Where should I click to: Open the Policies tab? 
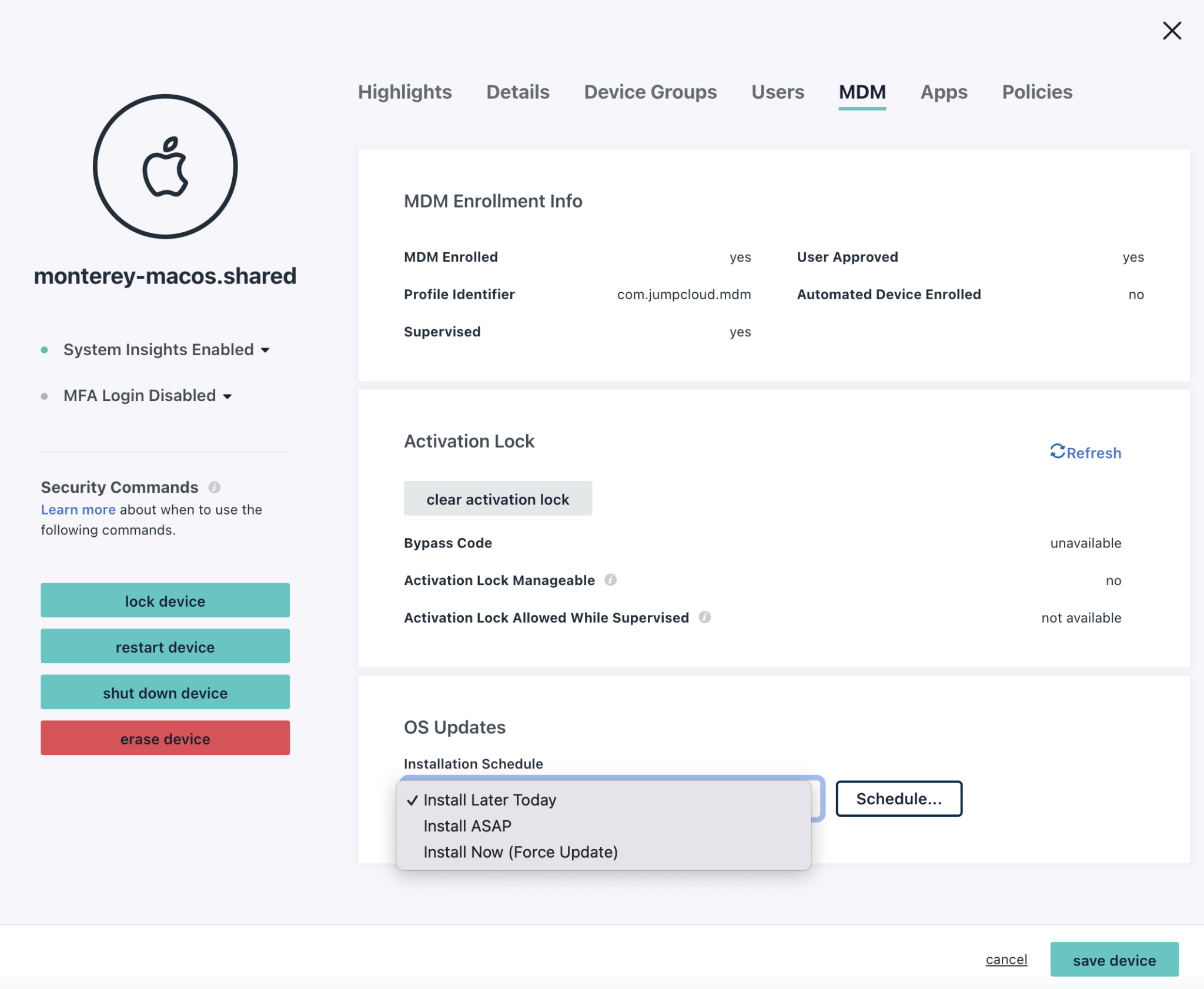point(1036,92)
